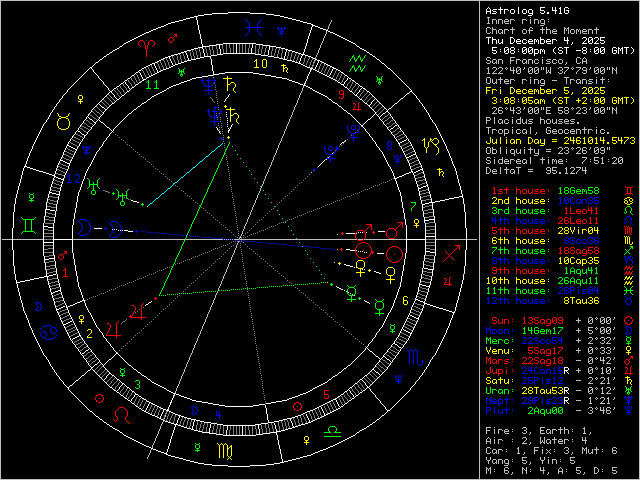Select the red Leo glyph on the wheel
The width and height of the screenshot is (640, 480).
coord(120,414)
